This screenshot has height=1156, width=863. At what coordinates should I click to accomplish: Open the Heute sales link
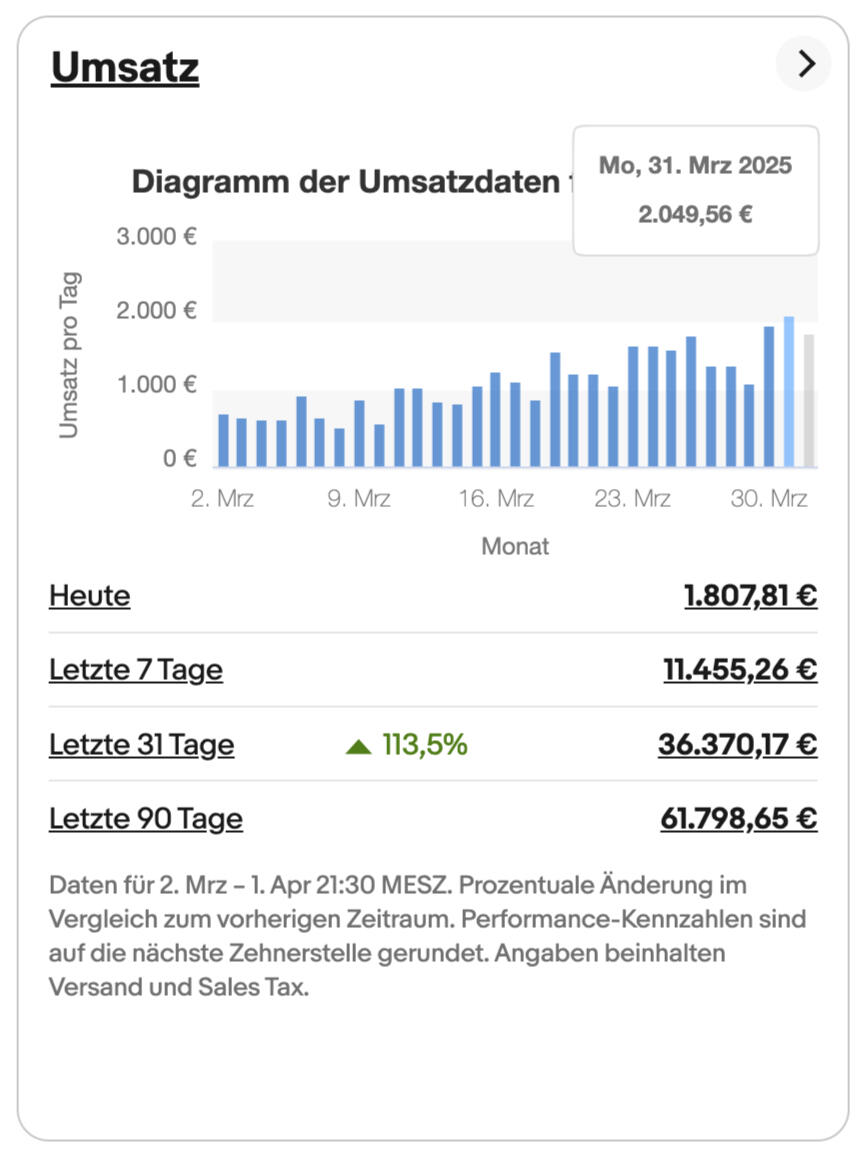point(90,596)
